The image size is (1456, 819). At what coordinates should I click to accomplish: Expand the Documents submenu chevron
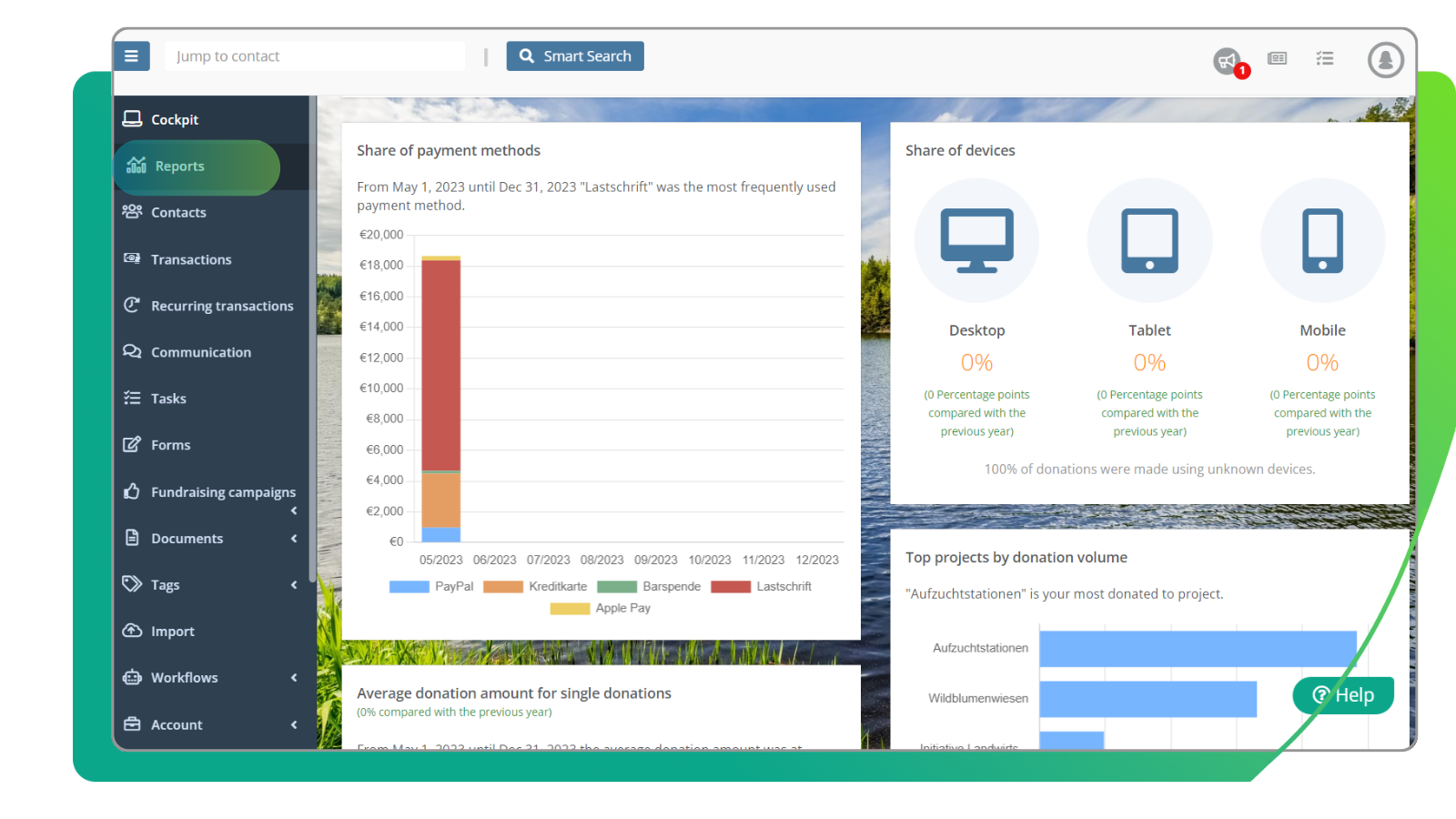coord(293,539)
